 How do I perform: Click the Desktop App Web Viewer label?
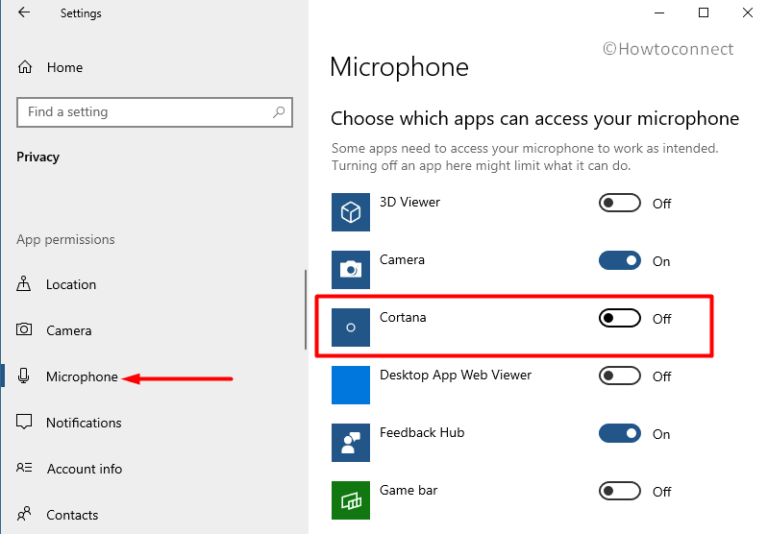[456, 375]
